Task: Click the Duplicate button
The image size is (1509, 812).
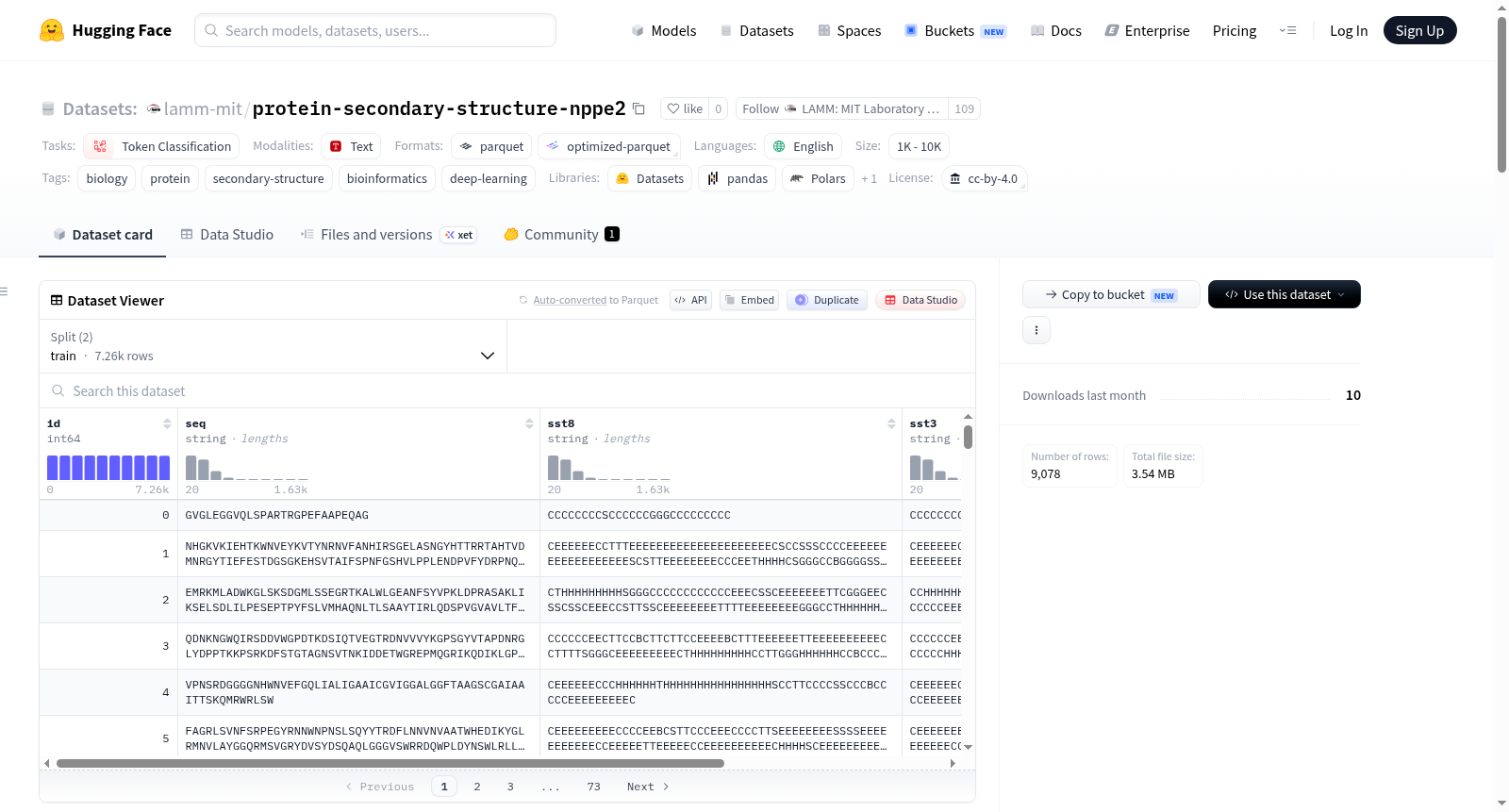Action: tap(827, 300)
